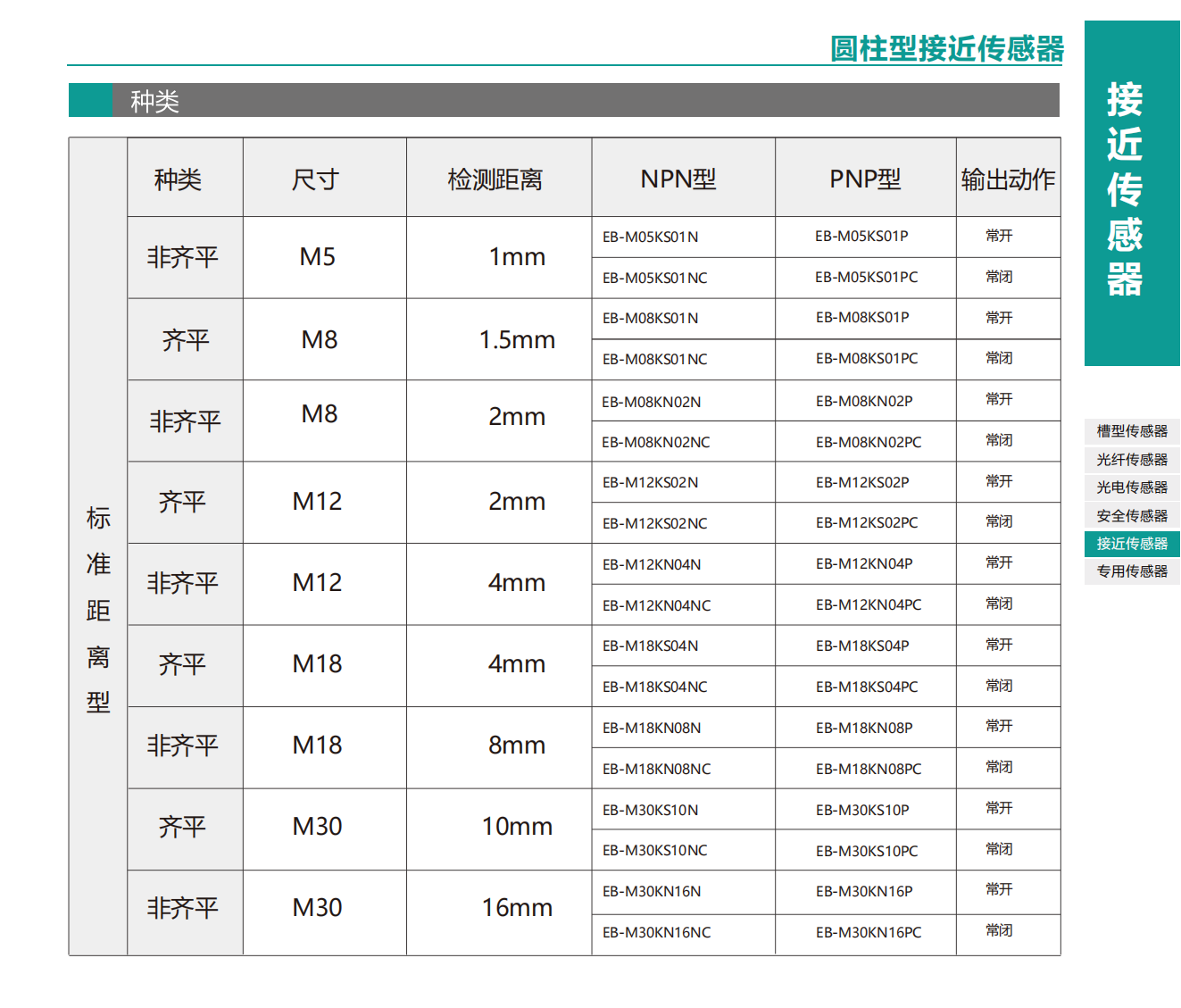The height and width of the screenshot is (1008, 1181).
Task: Click 常开 in the EB-M05KS01N row
Action: pos(999,236)
